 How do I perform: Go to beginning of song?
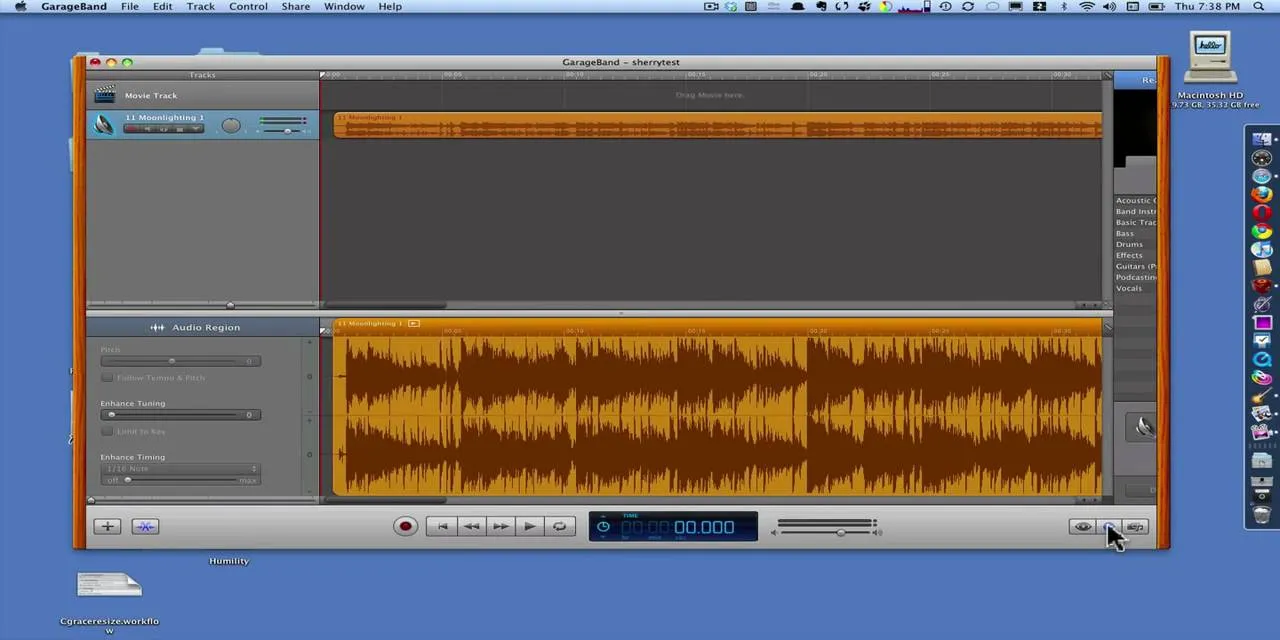coord(442,526)
